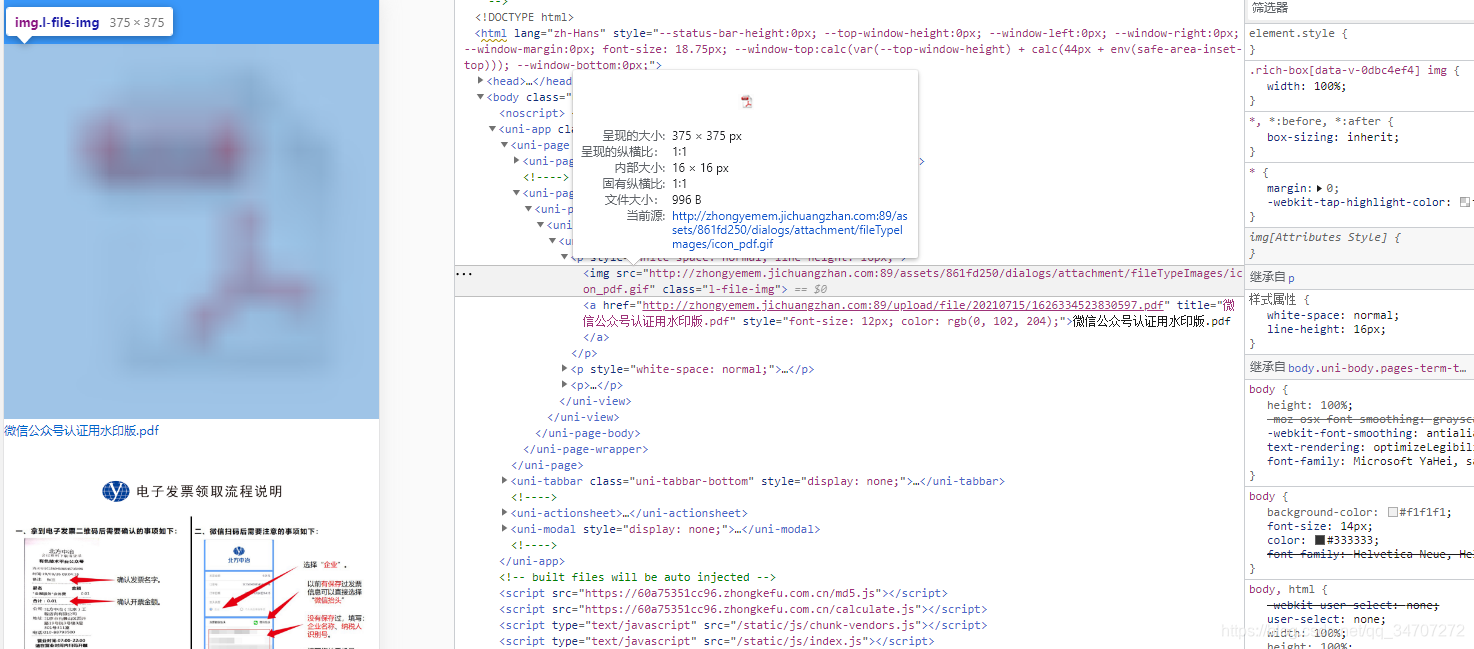Select the </uni-page-body> closing tag
The width and height of the screenshot is (1474, 649).
[x=587, y=433]
